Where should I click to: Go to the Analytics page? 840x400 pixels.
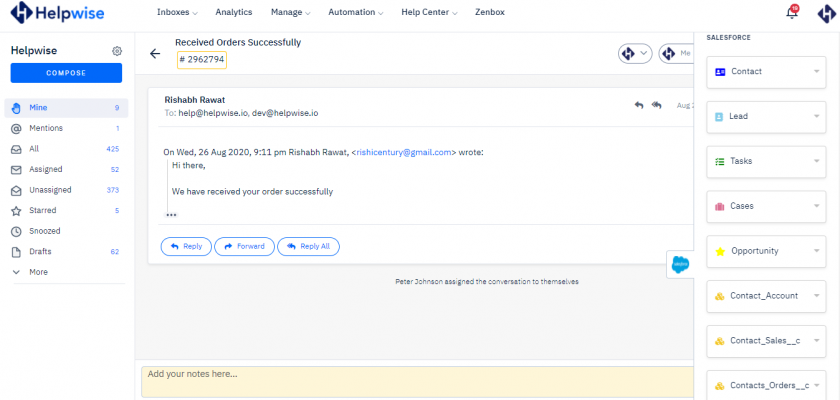tap(234, 13)
